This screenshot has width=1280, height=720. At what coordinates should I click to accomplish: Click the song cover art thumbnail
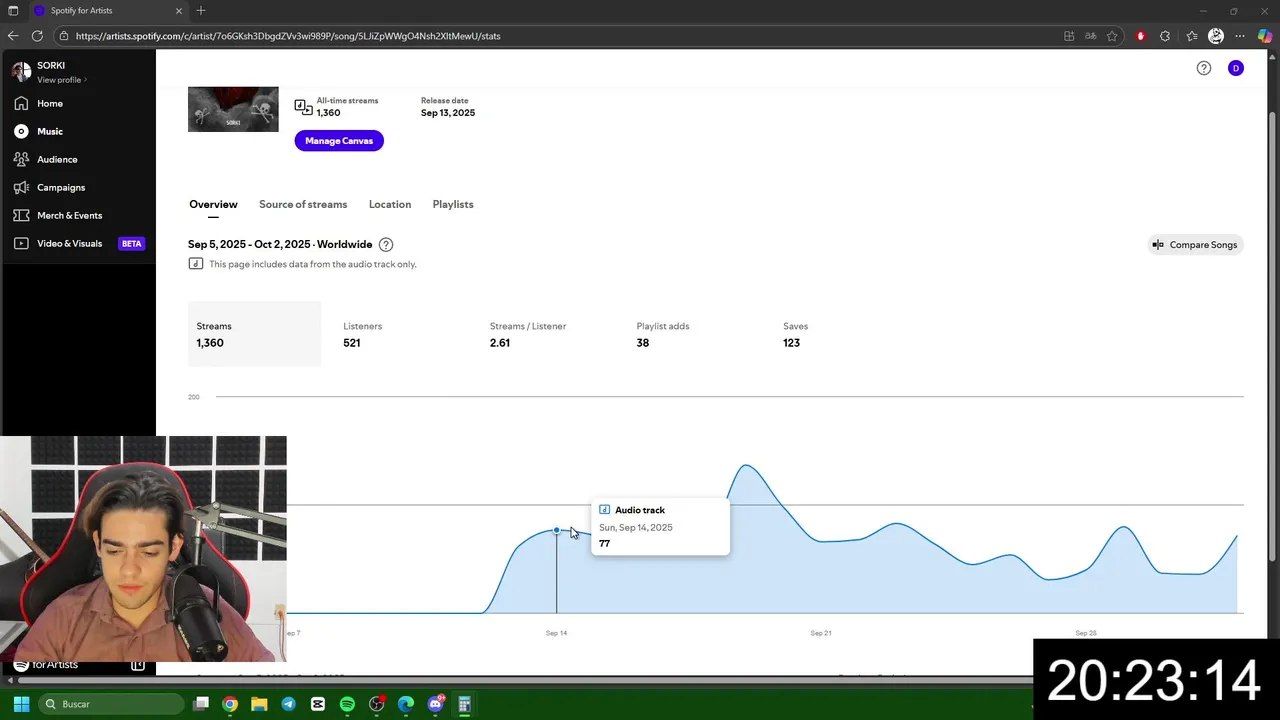coord(233,109)
